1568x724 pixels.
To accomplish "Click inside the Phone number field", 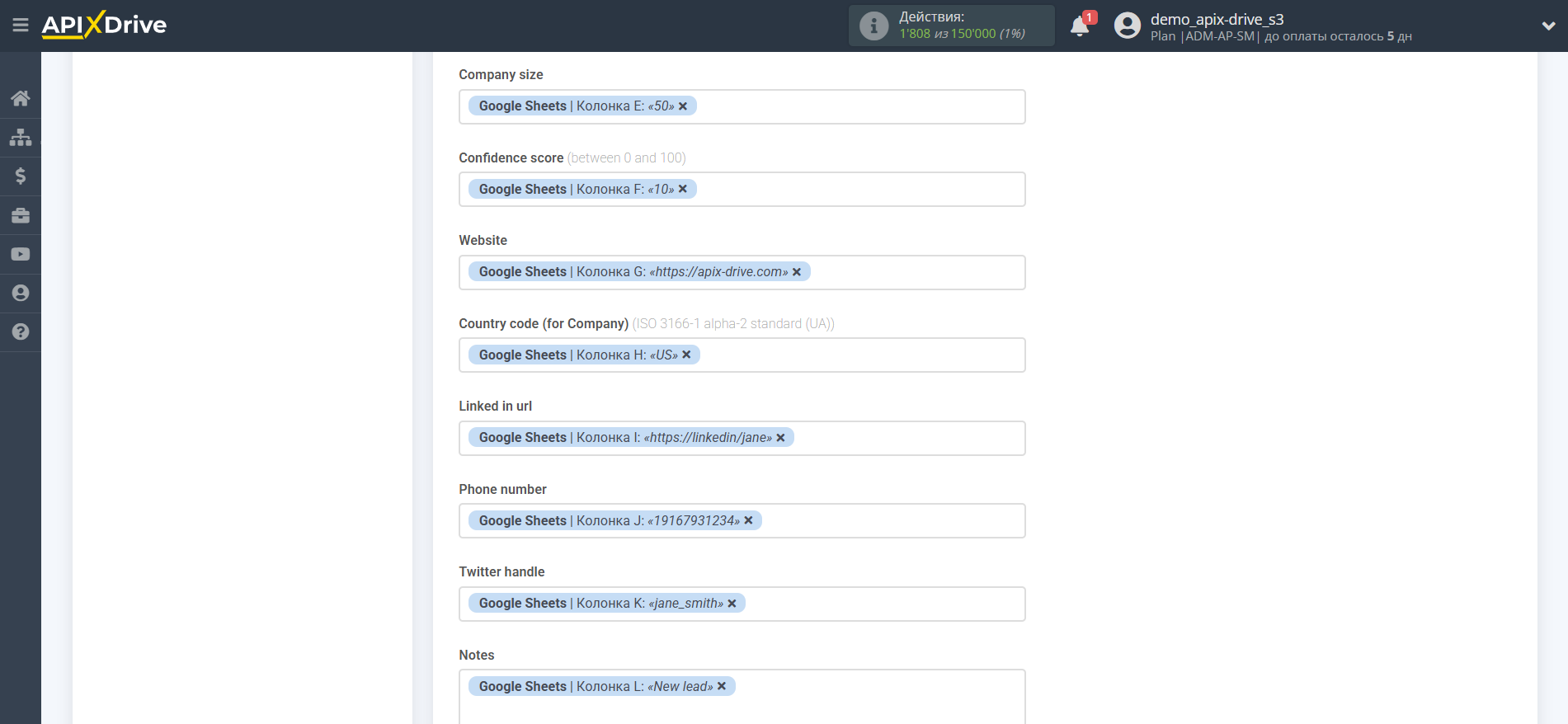I will pos(742,520).
